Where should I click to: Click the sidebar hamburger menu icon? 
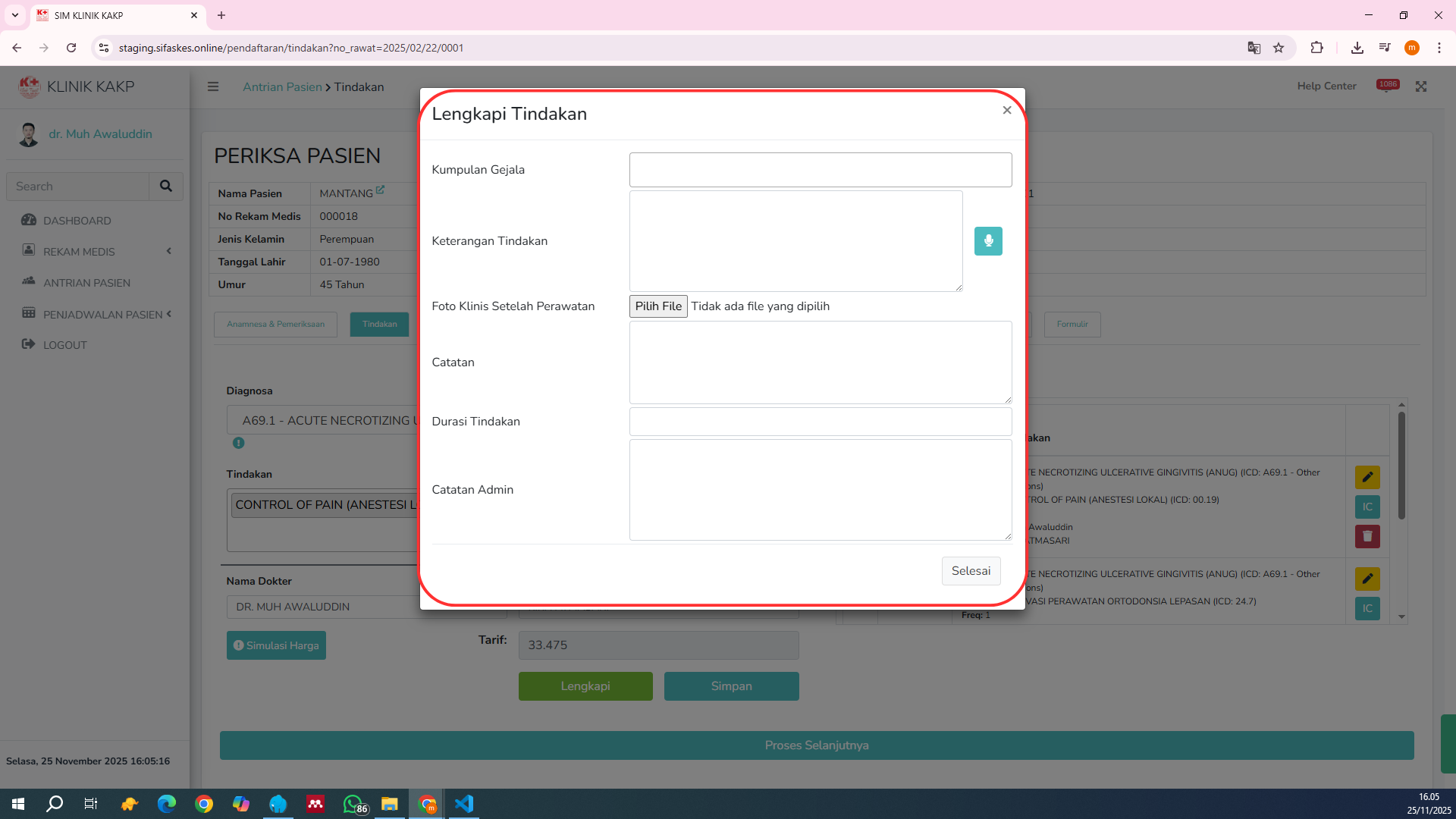tap(213, 86)
